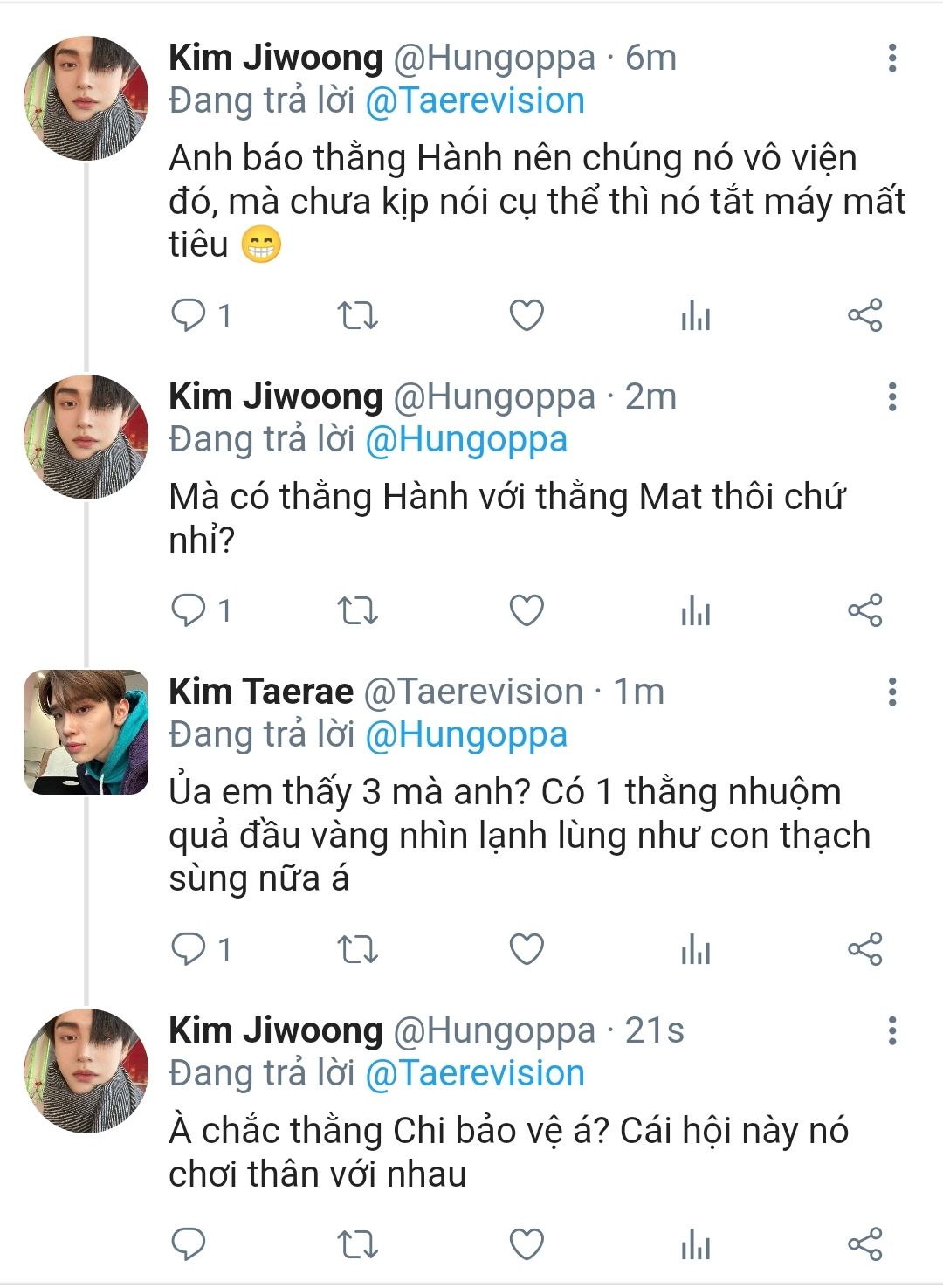The height and width of the screenshot is (1288, 943).
Task: Retweet Kim Taerae's reply
Action: point(357,949)
